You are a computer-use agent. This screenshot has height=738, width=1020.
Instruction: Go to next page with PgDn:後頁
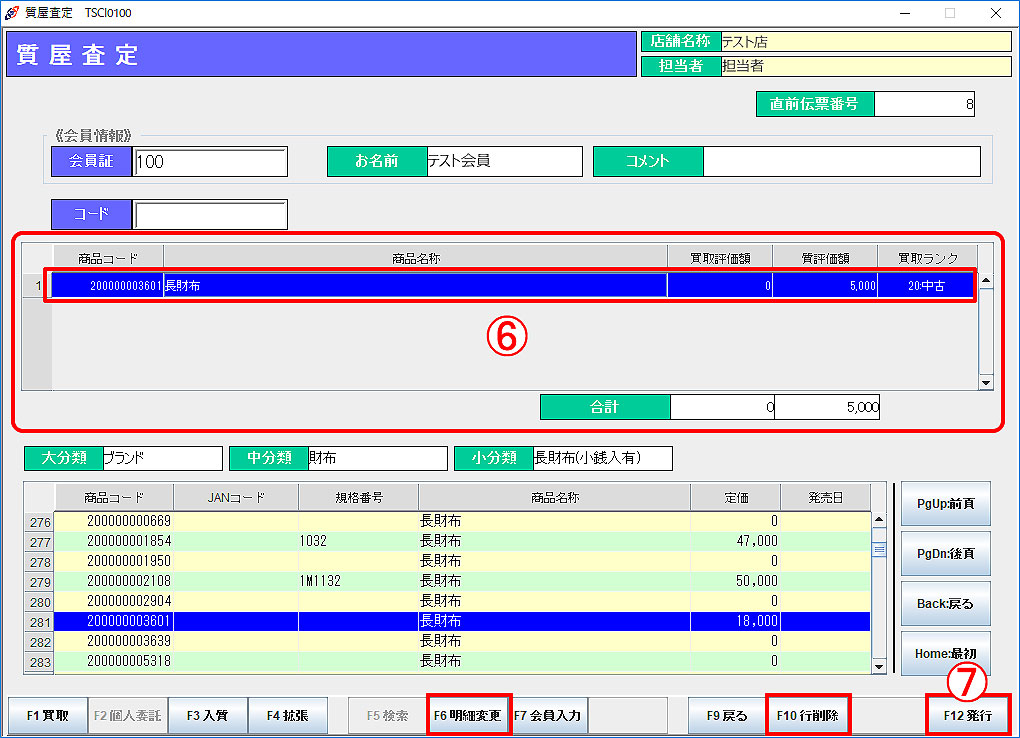(x=945, y=554)
